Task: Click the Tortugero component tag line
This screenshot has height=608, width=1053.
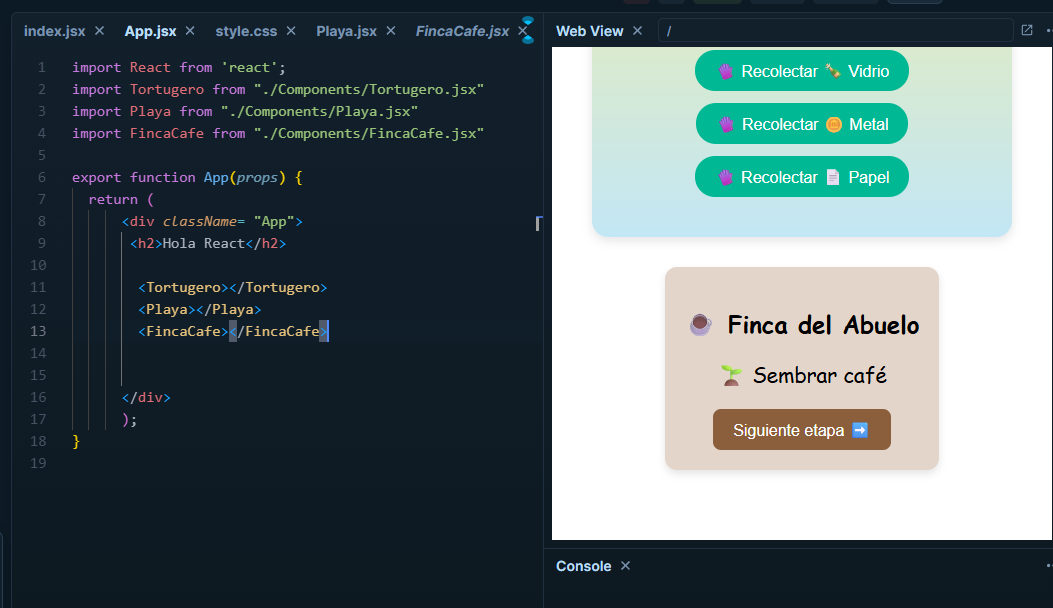Action: 232,288
